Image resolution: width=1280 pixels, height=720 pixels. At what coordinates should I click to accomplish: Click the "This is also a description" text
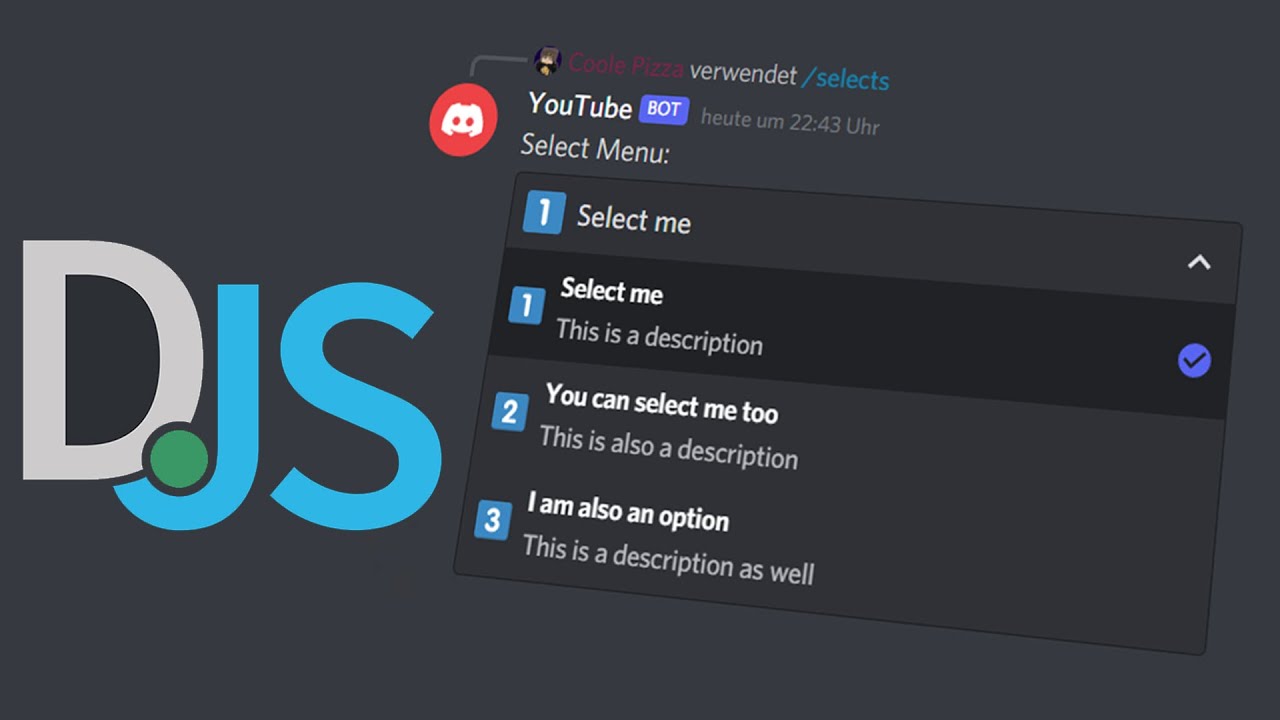[x=668, y=448]
